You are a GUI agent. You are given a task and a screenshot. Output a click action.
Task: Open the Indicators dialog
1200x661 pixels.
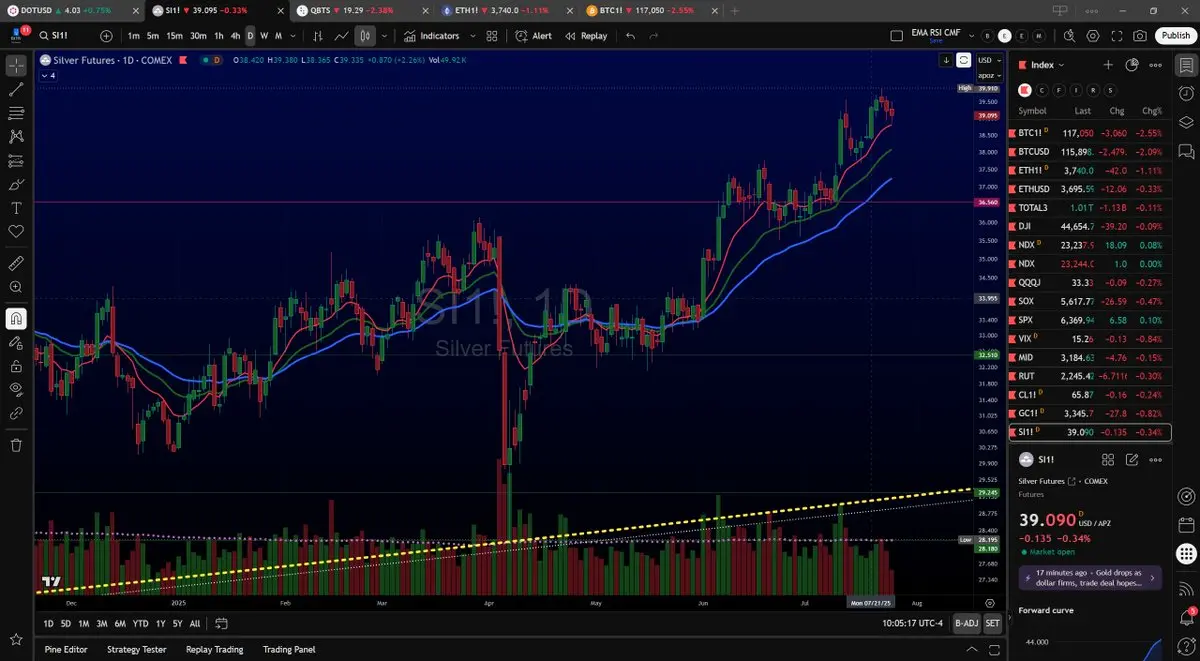(431, 36)
